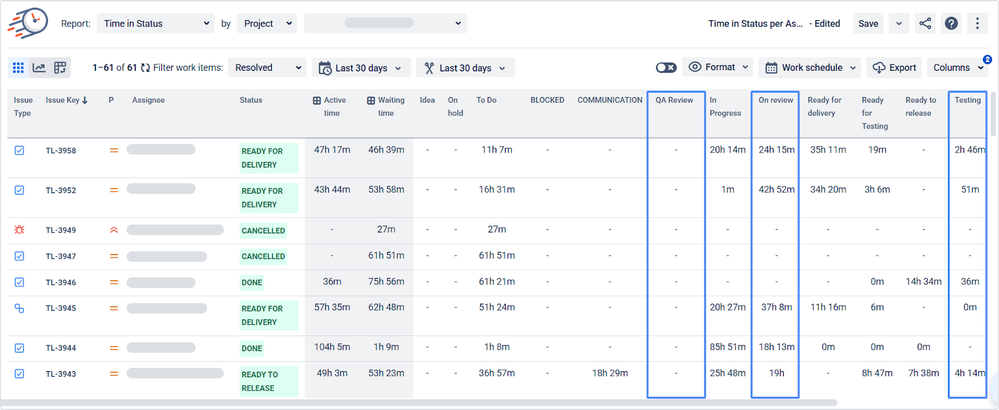This screenshot has height=410, width=999.
Task: Click the refresh icon beside item count
Action: click(145, 68)
